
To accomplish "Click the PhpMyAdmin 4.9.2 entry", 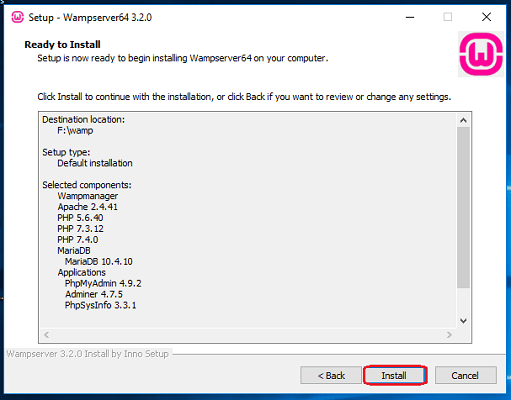I will (x=103, y=283).
